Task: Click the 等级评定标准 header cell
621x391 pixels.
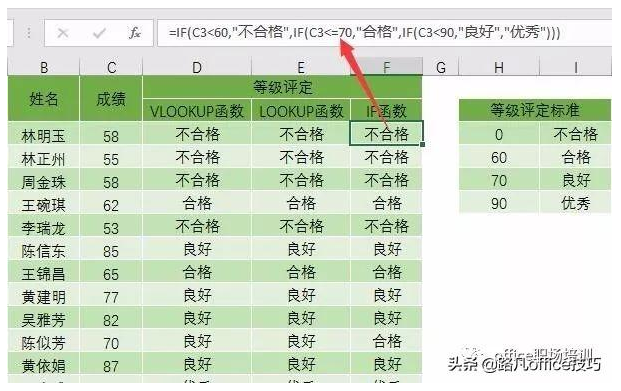Action: (535, 110)
